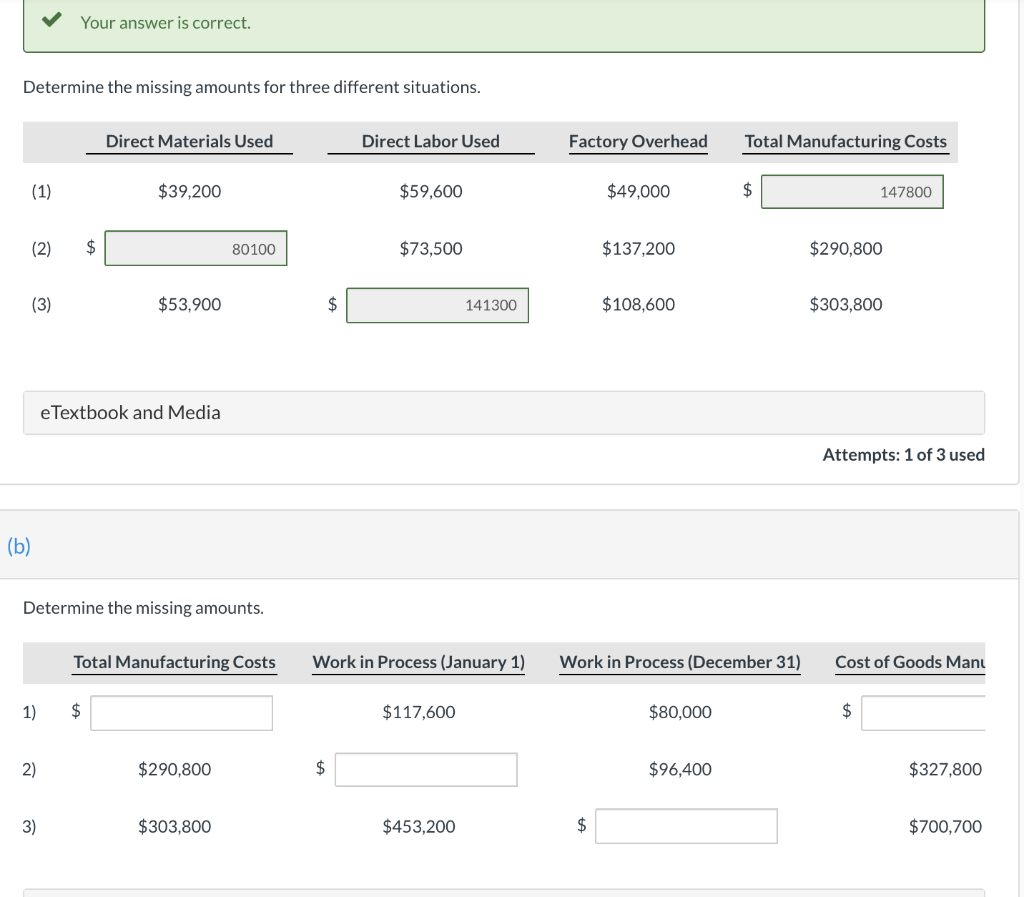Click the $39,200 direct materials value
1024x897 pixels.
click(x=189, y=191)
